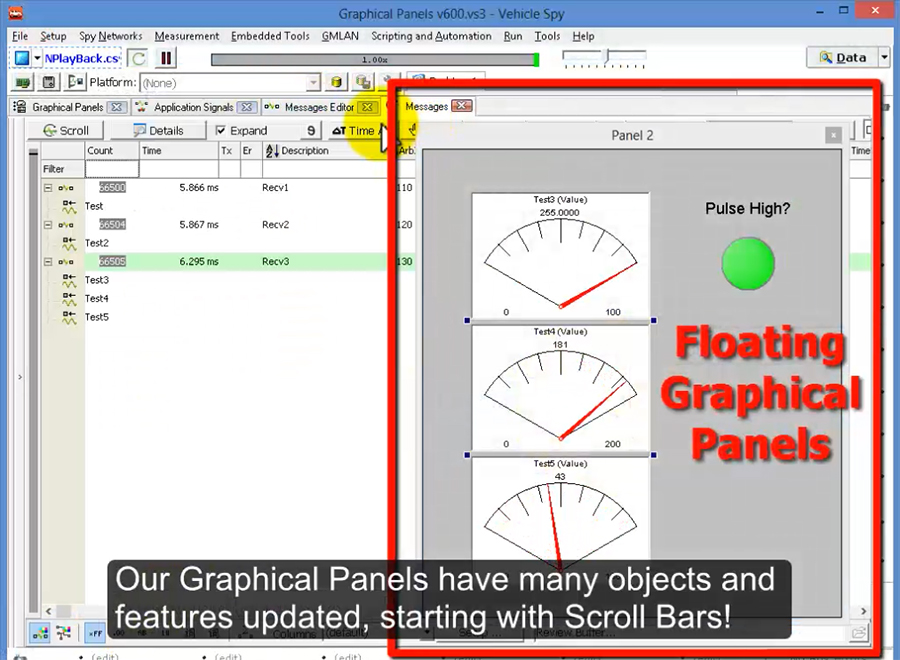900x660 pixels.
Task: Open the Embedded Tools menu
Action: [270, 36]
